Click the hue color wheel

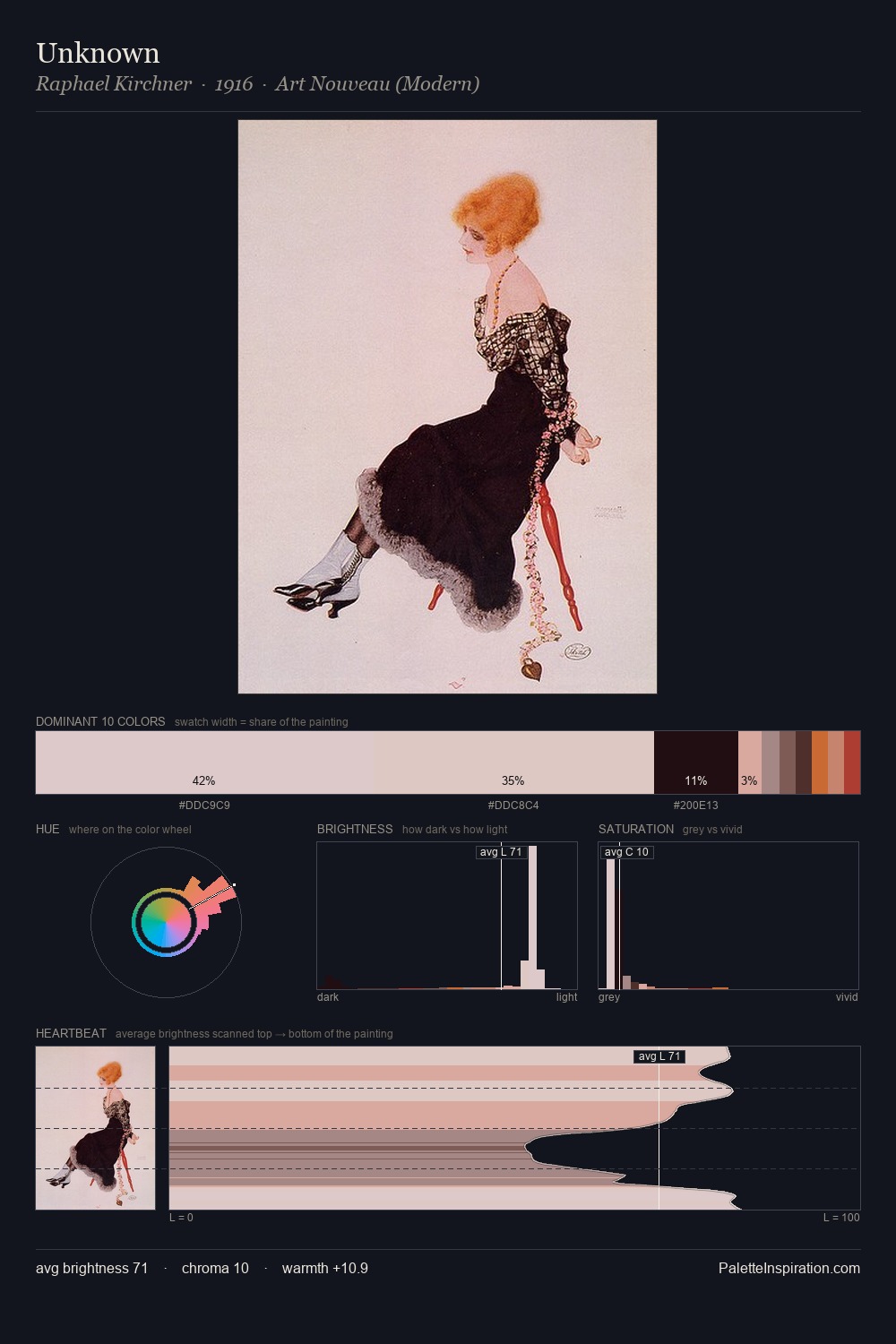click(166, 921)
